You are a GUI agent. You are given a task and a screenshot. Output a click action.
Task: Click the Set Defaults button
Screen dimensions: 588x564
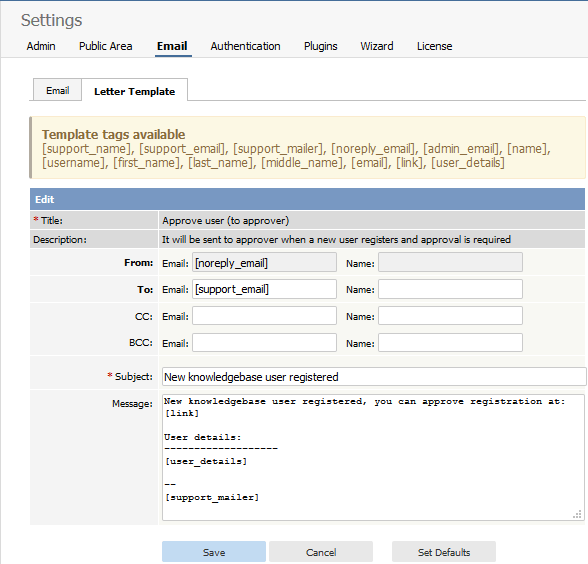[x=444, y=552]
